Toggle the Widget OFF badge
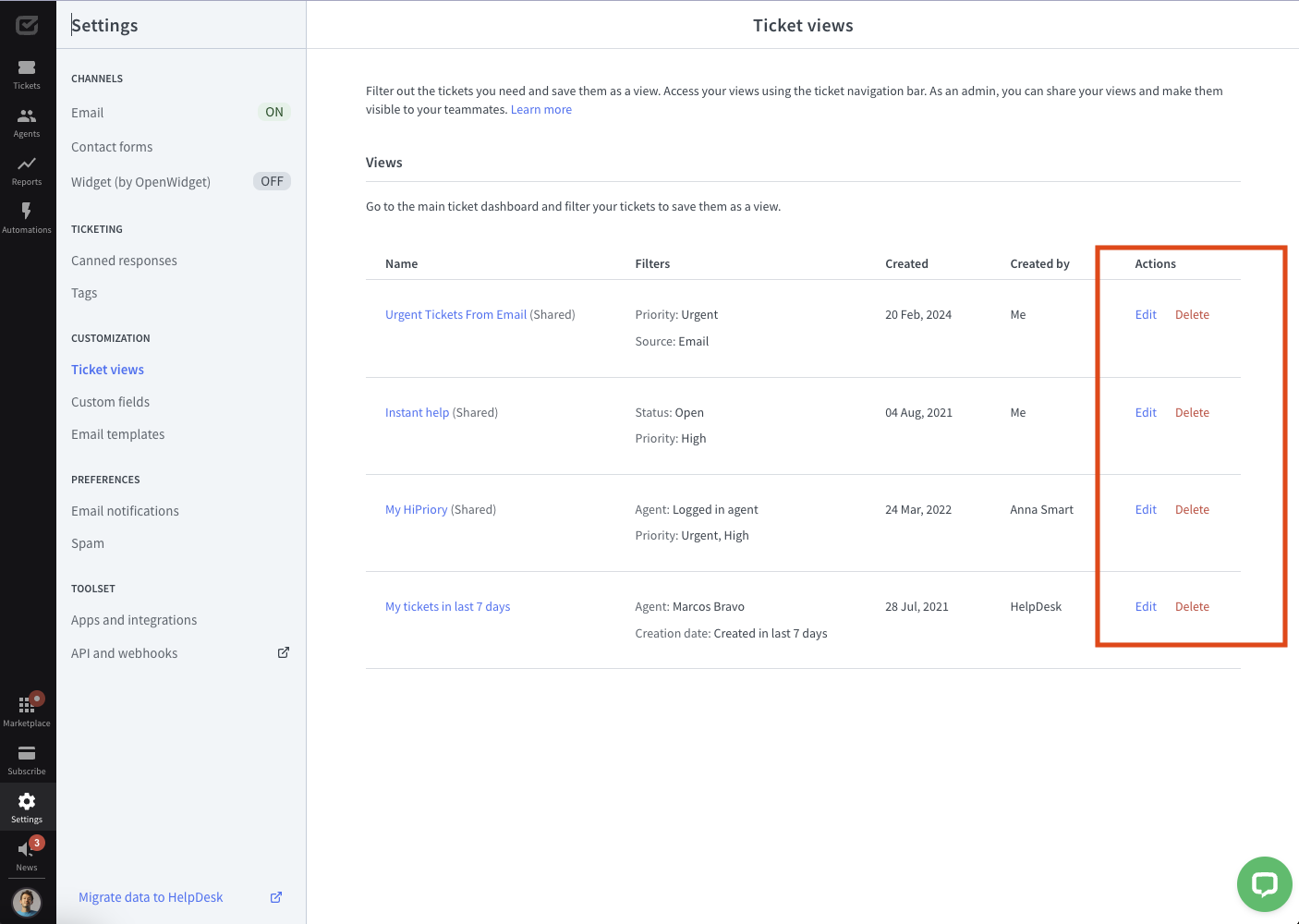Viewport: 1299px width, 924px height. tap(272, 181)
